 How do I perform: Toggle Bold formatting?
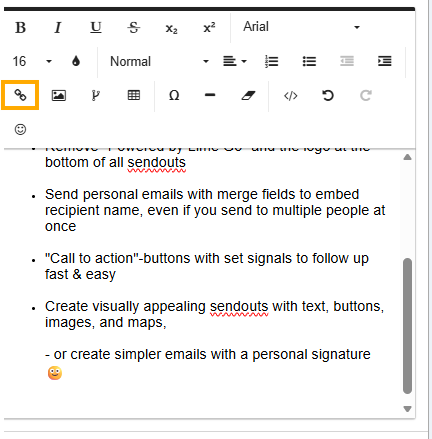pos(20,27)
